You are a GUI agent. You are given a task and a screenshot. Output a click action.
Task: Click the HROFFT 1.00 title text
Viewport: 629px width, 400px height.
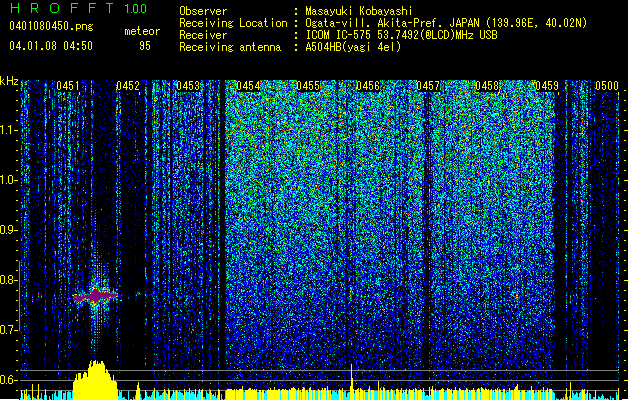coord(79,8)
